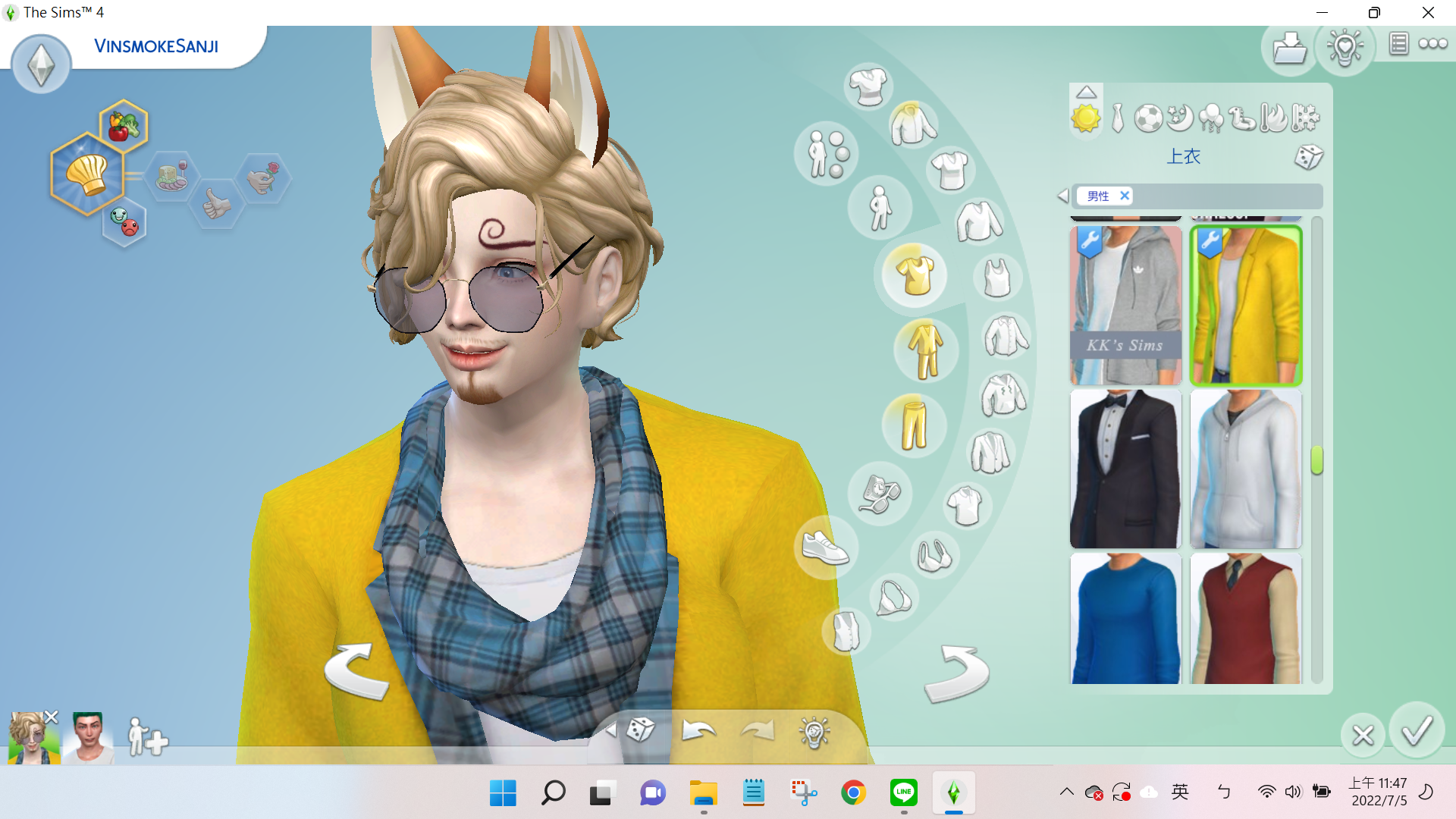Remove the 男性 filter tag
Screen dimensions: 1456x819
pyautogui.click(x=1125, y=196)
